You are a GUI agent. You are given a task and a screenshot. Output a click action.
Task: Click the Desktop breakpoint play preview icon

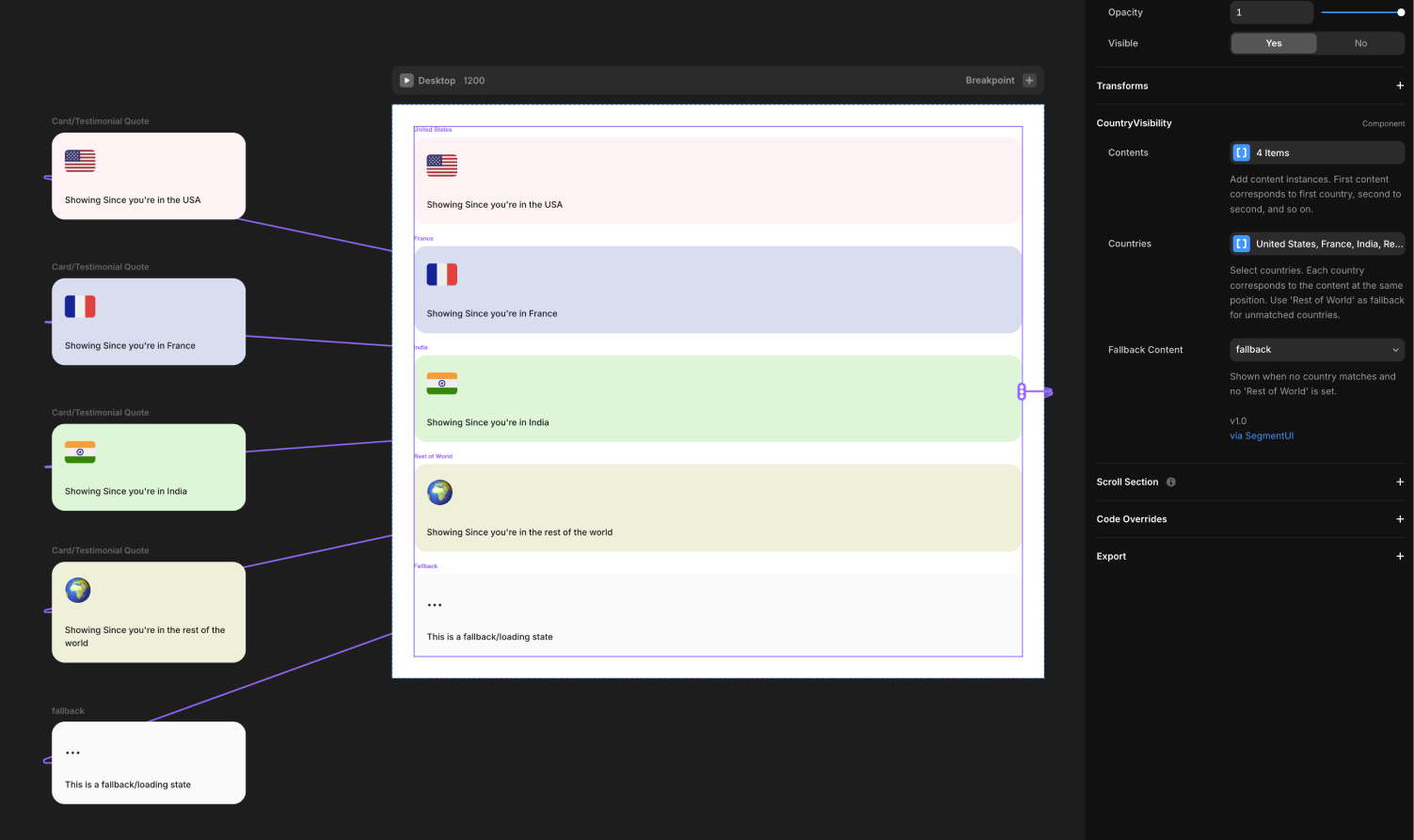point(406,81)
